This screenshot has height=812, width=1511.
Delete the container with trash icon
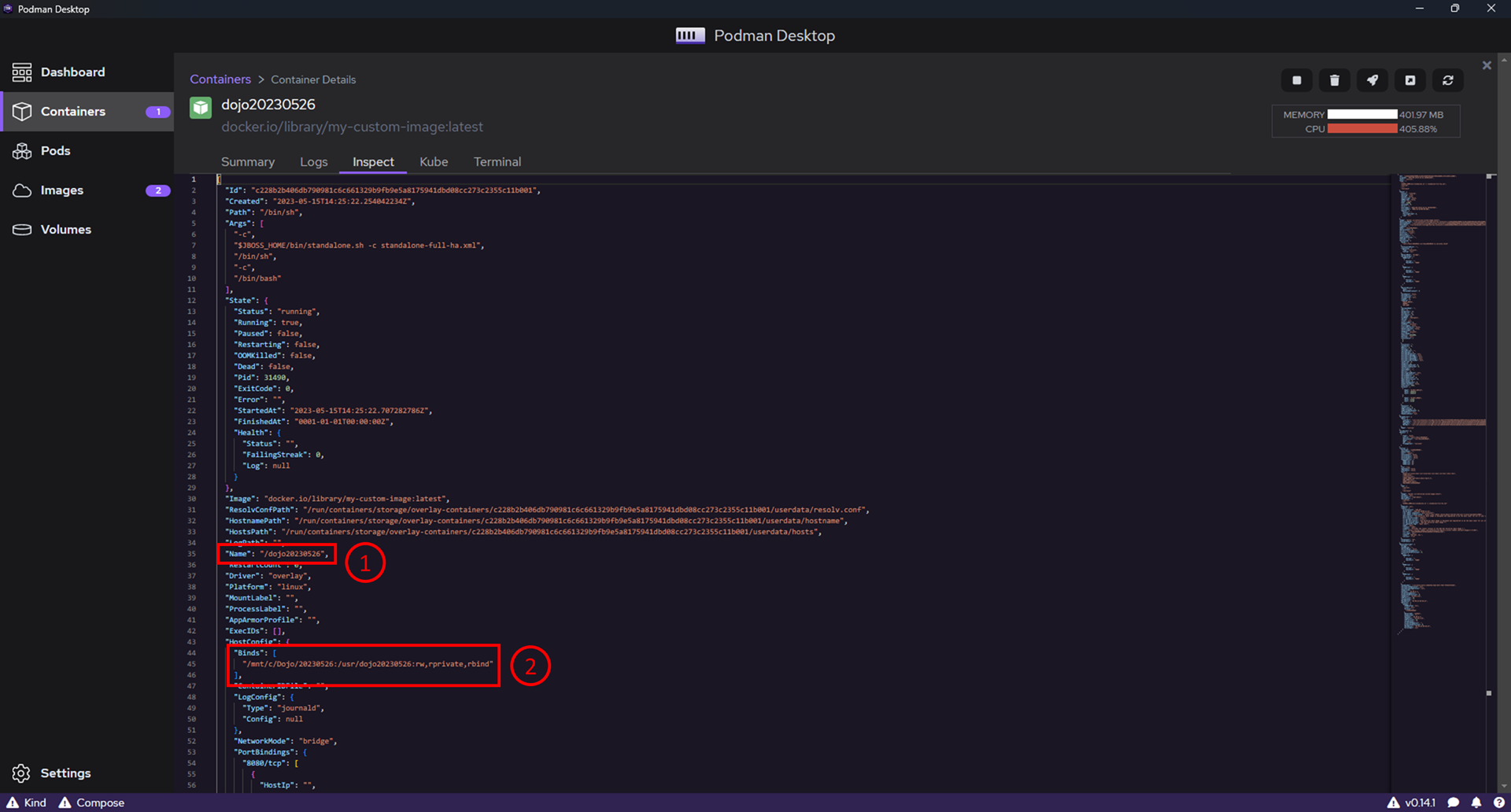[x=1335, y=80]
